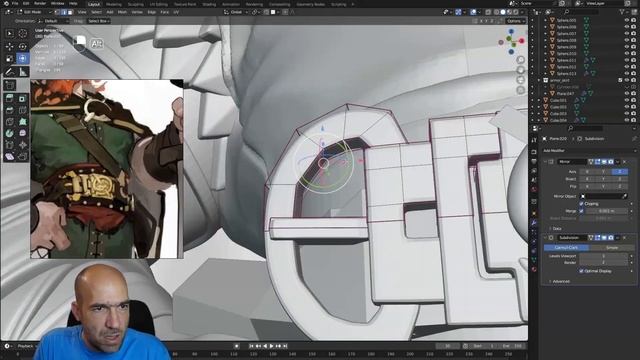Select the Add Cube tool

10,85
